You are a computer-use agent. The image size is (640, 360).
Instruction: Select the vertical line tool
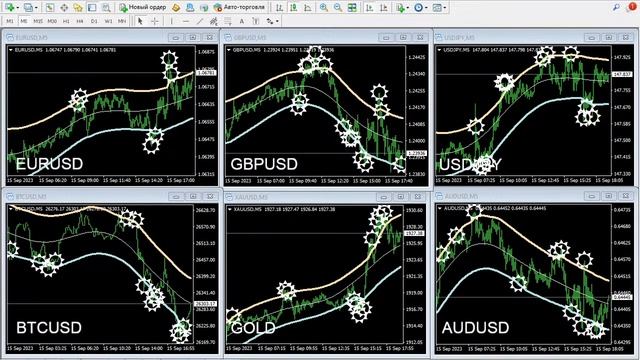click(x=172, y=21)
